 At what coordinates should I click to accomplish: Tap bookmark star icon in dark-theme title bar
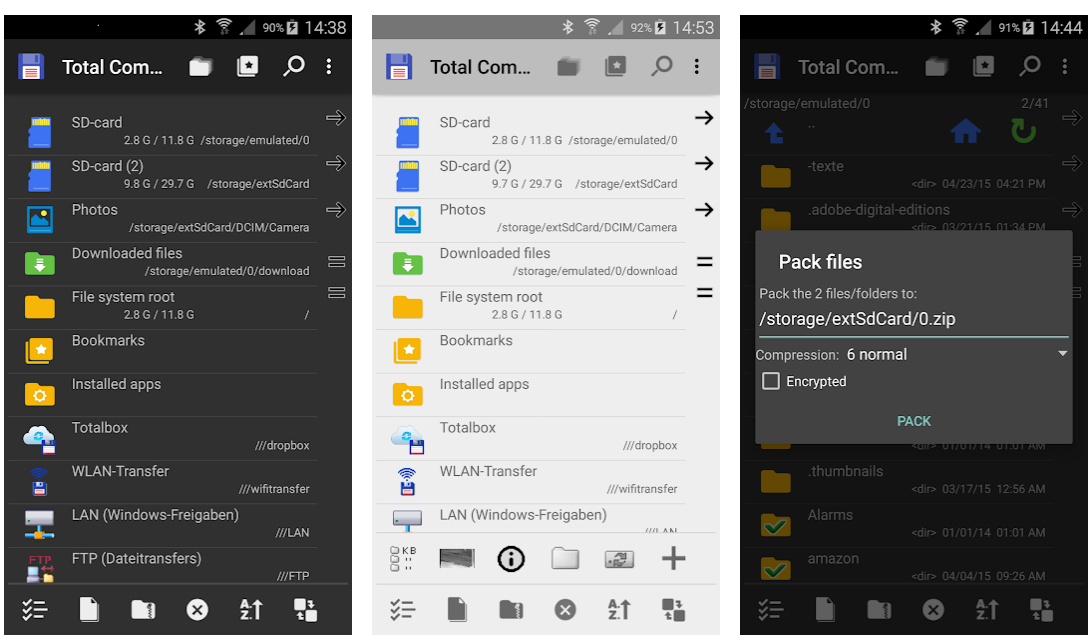pyautogui.click(x=247, y=67)
